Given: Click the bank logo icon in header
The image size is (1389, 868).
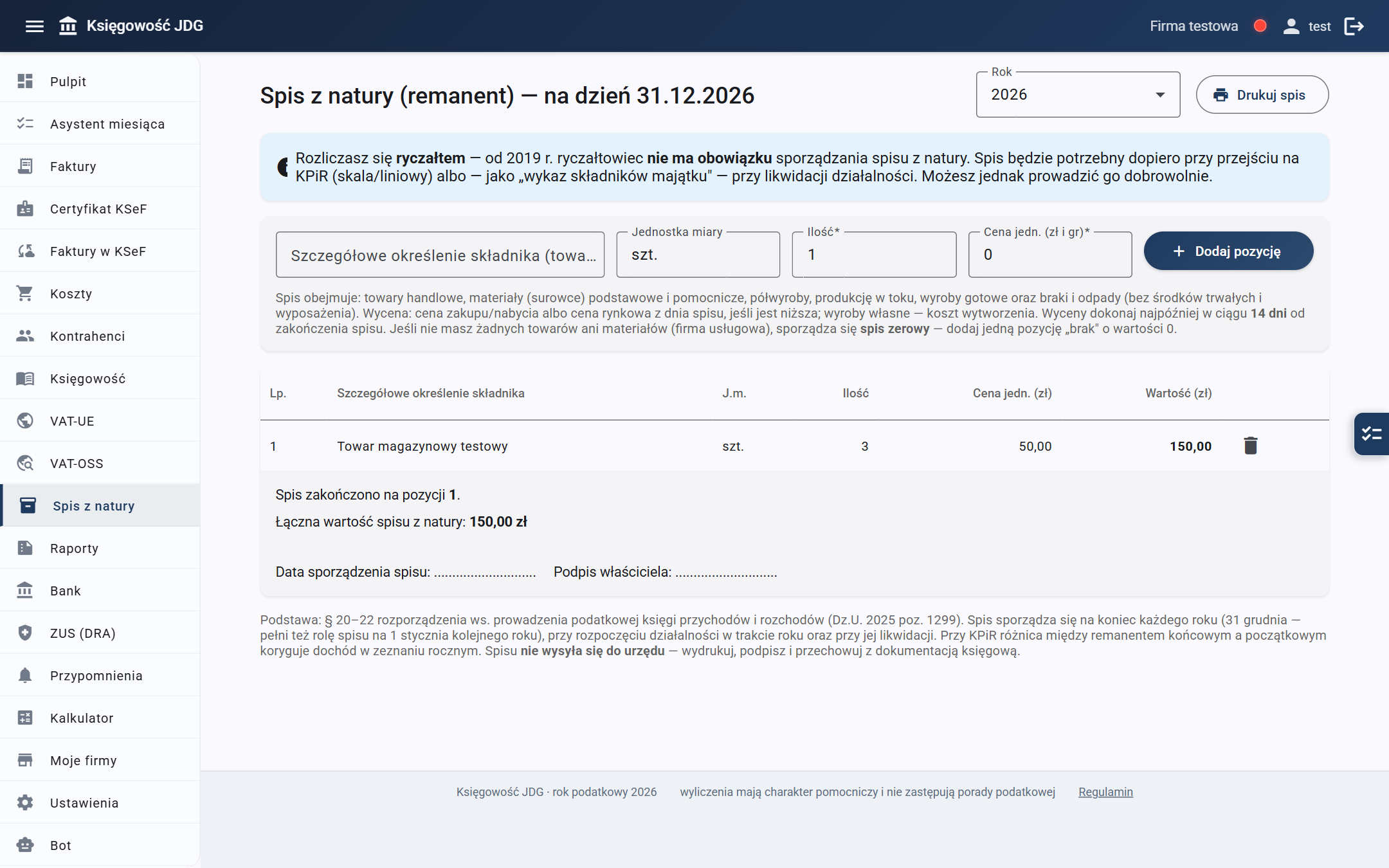Looking at the screenshot, I should point(68,26).
